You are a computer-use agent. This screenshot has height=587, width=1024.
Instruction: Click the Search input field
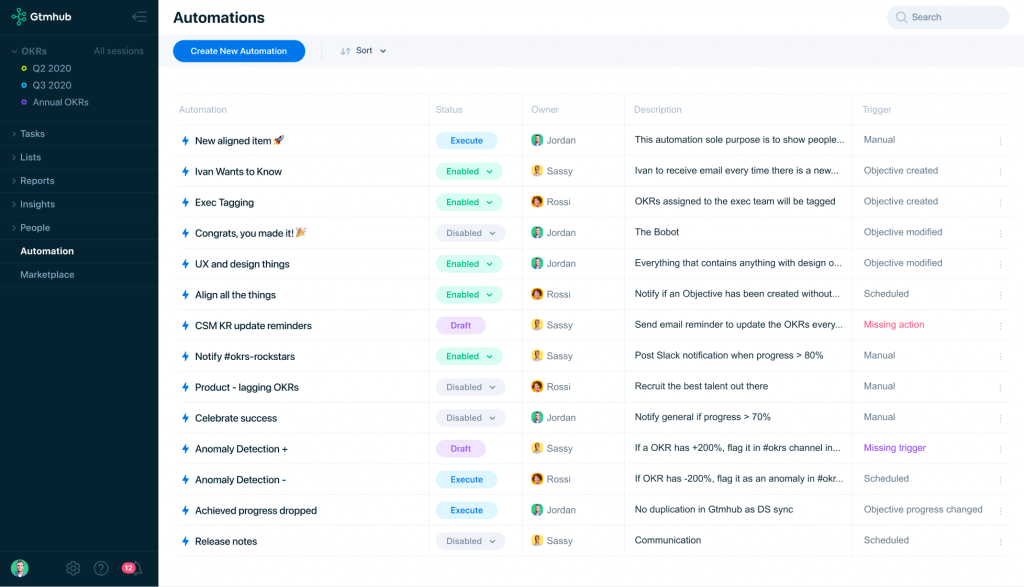pyautogui.click(x=948, y=17)
